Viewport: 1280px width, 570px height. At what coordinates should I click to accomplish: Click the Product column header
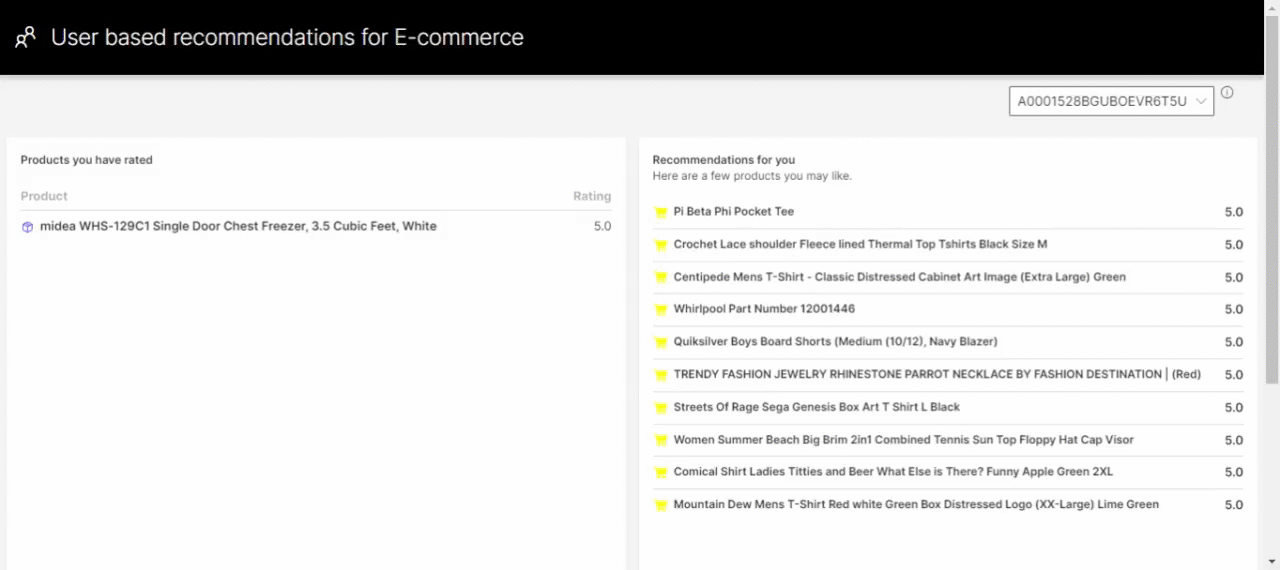point(44,196)
